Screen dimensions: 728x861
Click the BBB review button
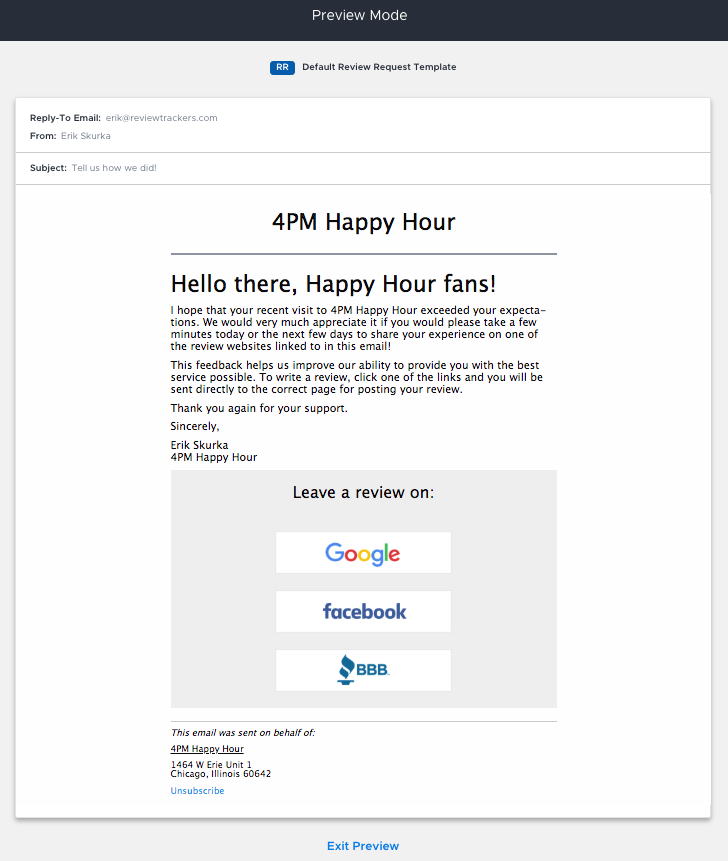pos(363,670)
